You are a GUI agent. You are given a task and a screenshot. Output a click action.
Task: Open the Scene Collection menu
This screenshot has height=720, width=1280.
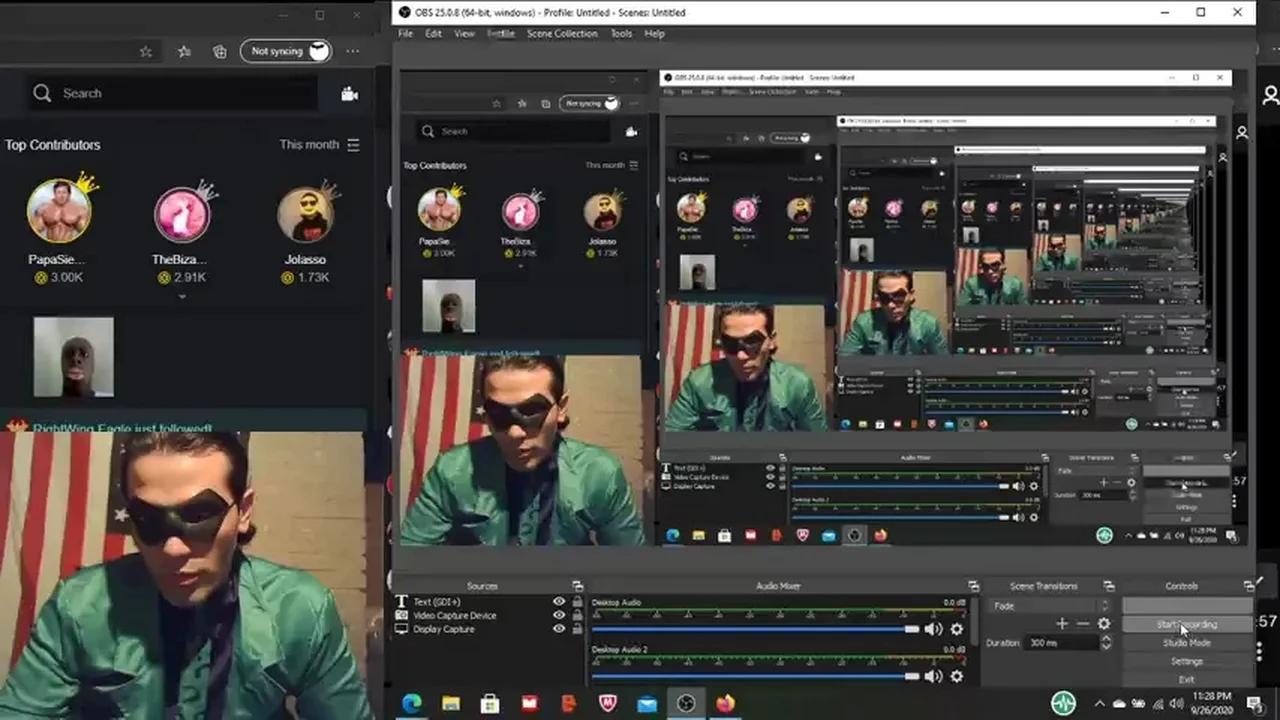tap(562, 33)
